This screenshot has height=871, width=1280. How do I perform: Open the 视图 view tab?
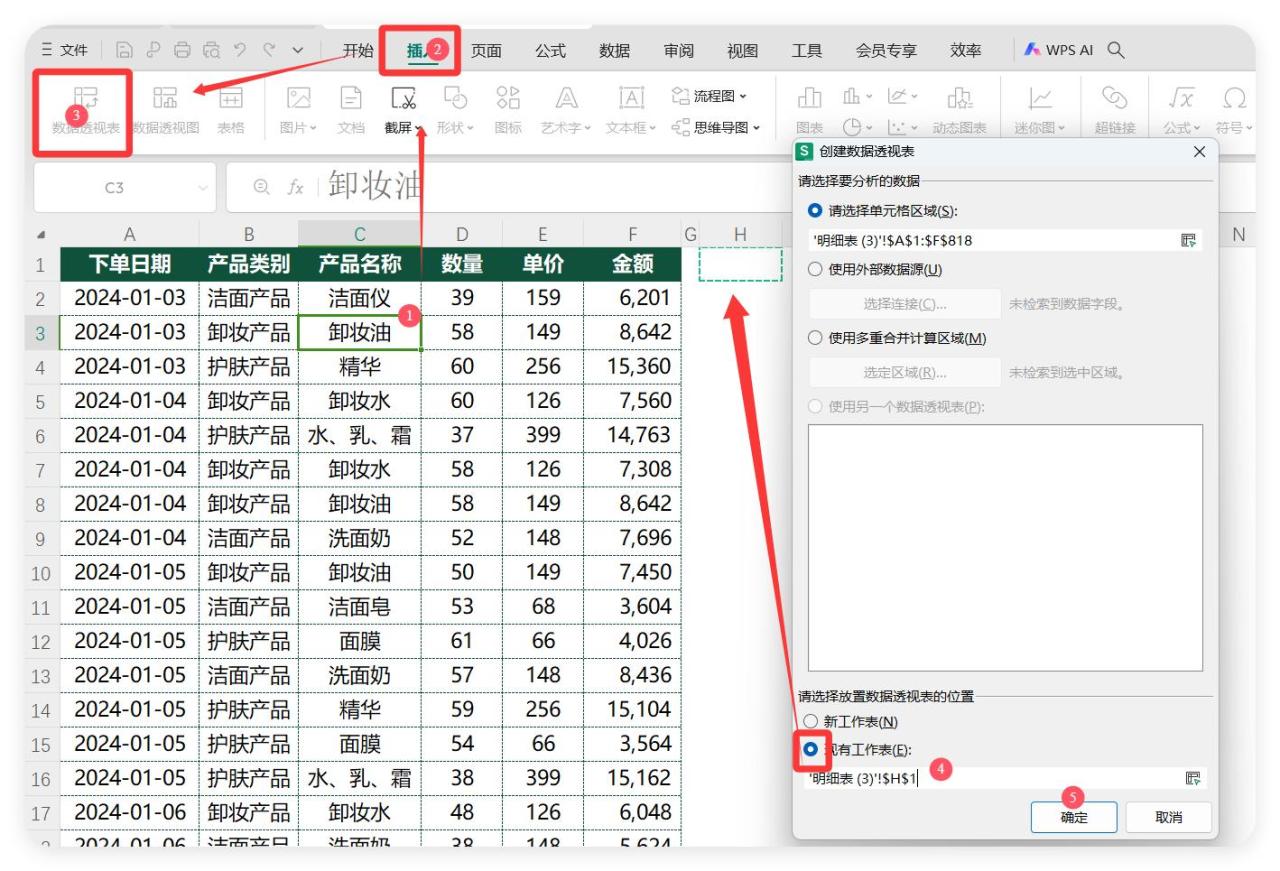[742, 50]
